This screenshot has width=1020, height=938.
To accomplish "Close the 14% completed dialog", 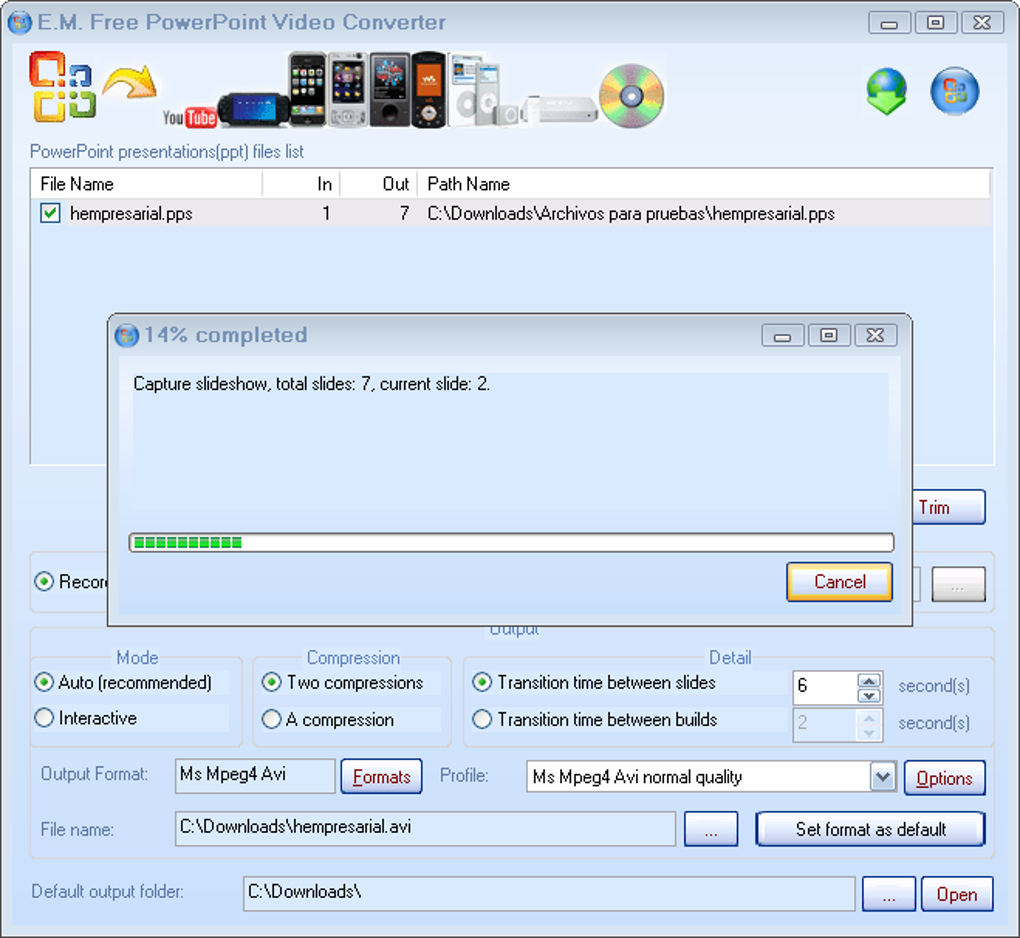I will tap(876, 336).
